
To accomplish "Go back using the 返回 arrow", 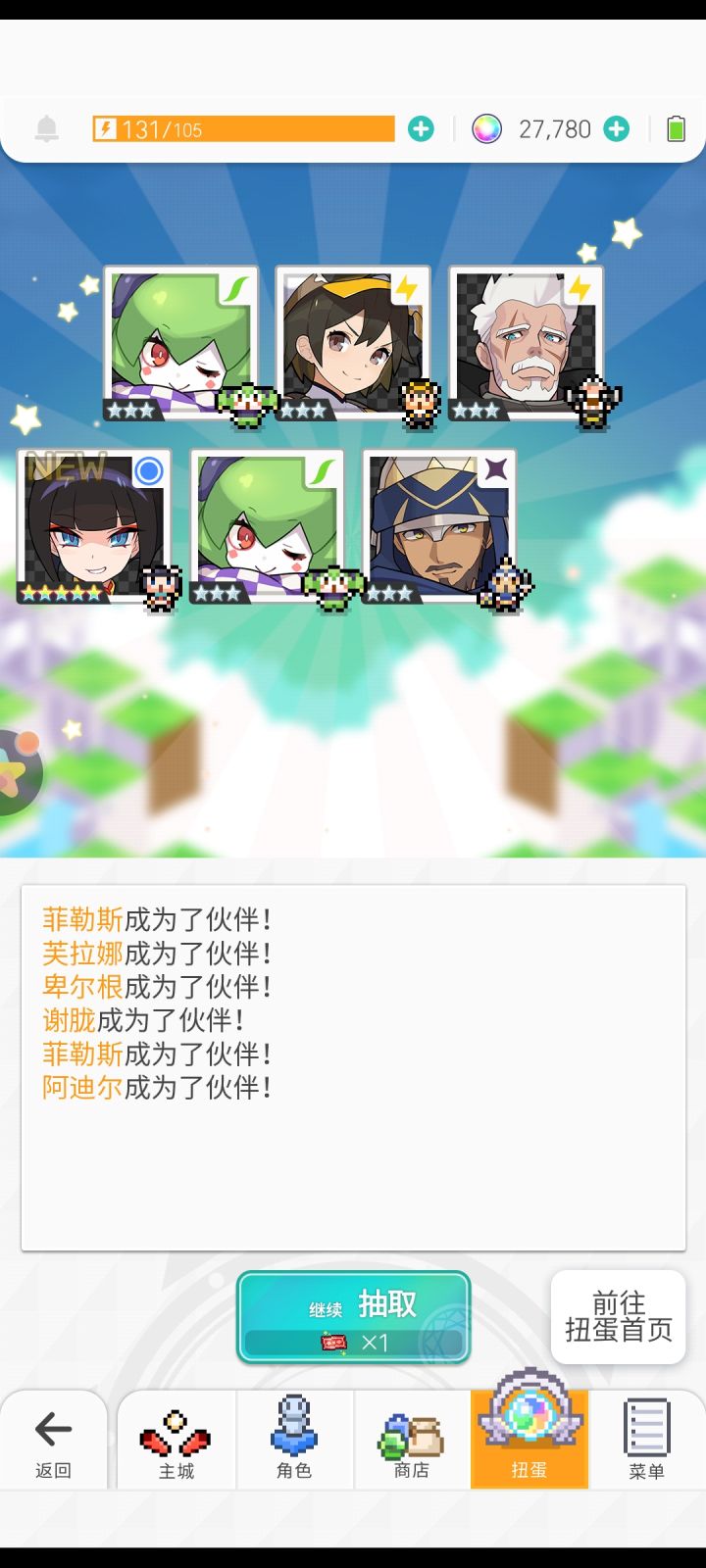I will (x=53, y=1443).
